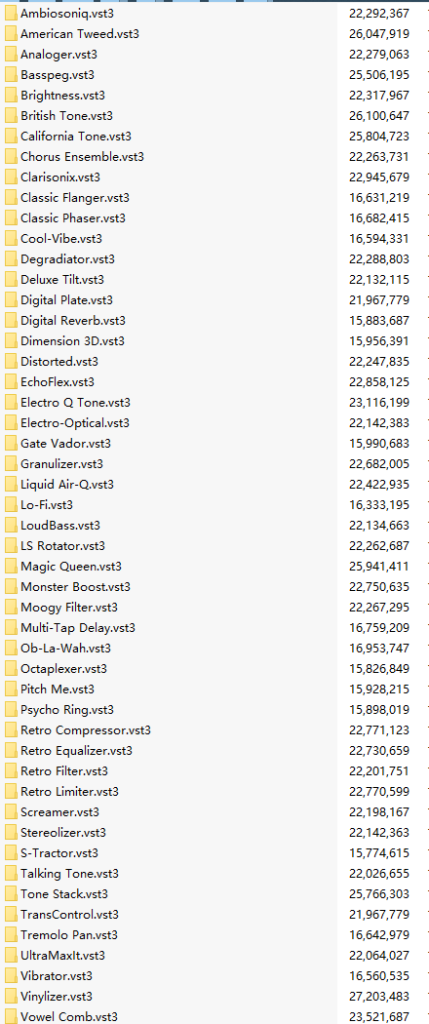Choose the Magic Queen.vst3 entry

71,566
